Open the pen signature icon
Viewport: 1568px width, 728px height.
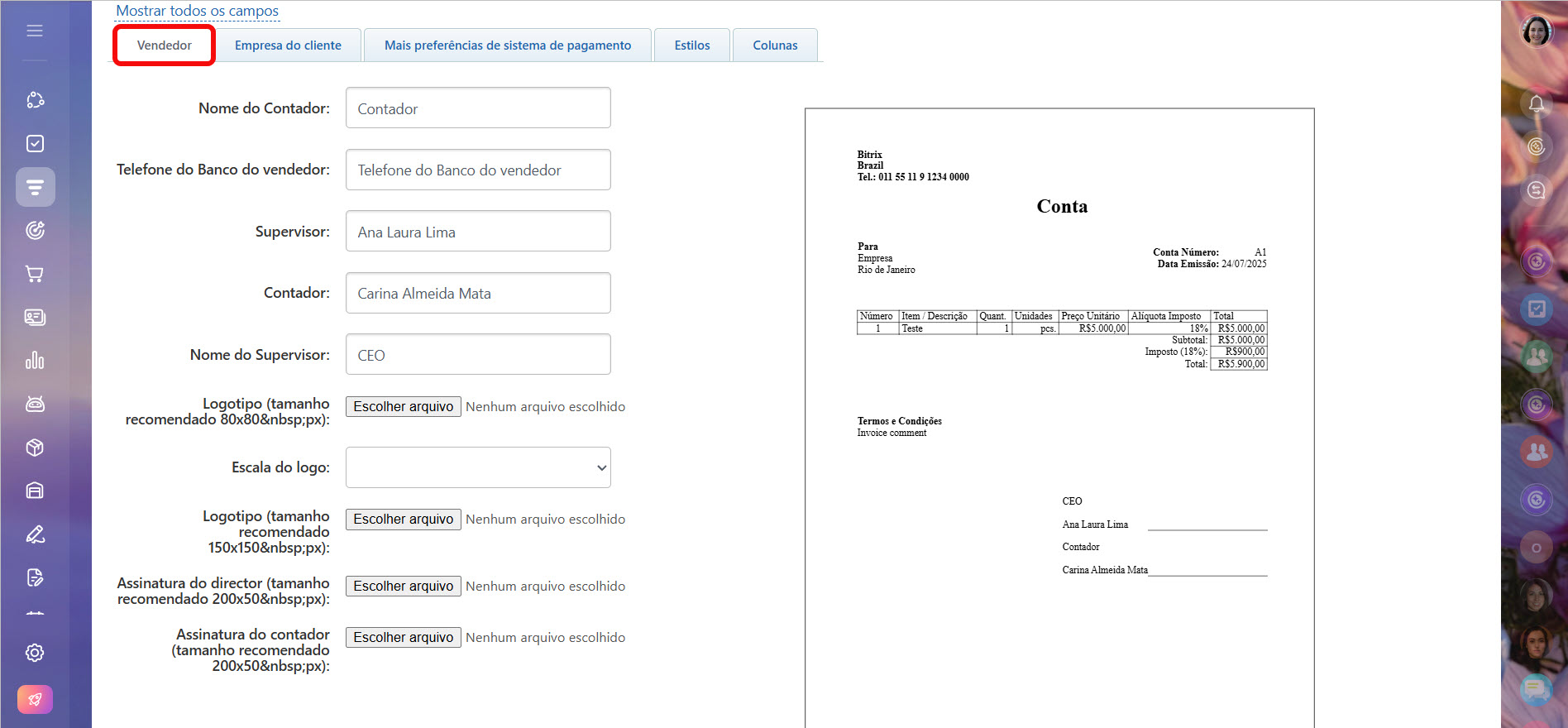[x=35, y=534]
